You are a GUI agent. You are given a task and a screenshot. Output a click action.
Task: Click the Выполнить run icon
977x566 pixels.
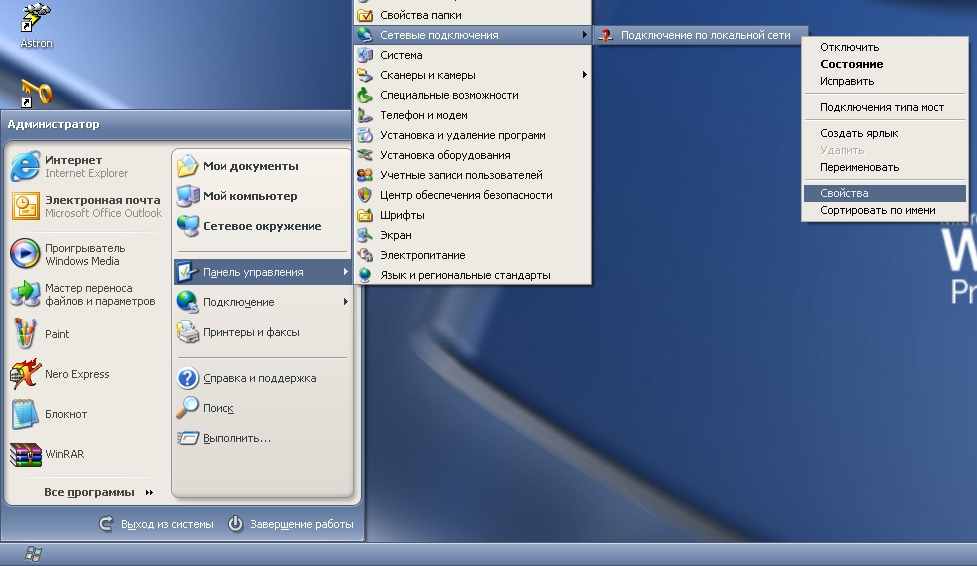[187, 438]
